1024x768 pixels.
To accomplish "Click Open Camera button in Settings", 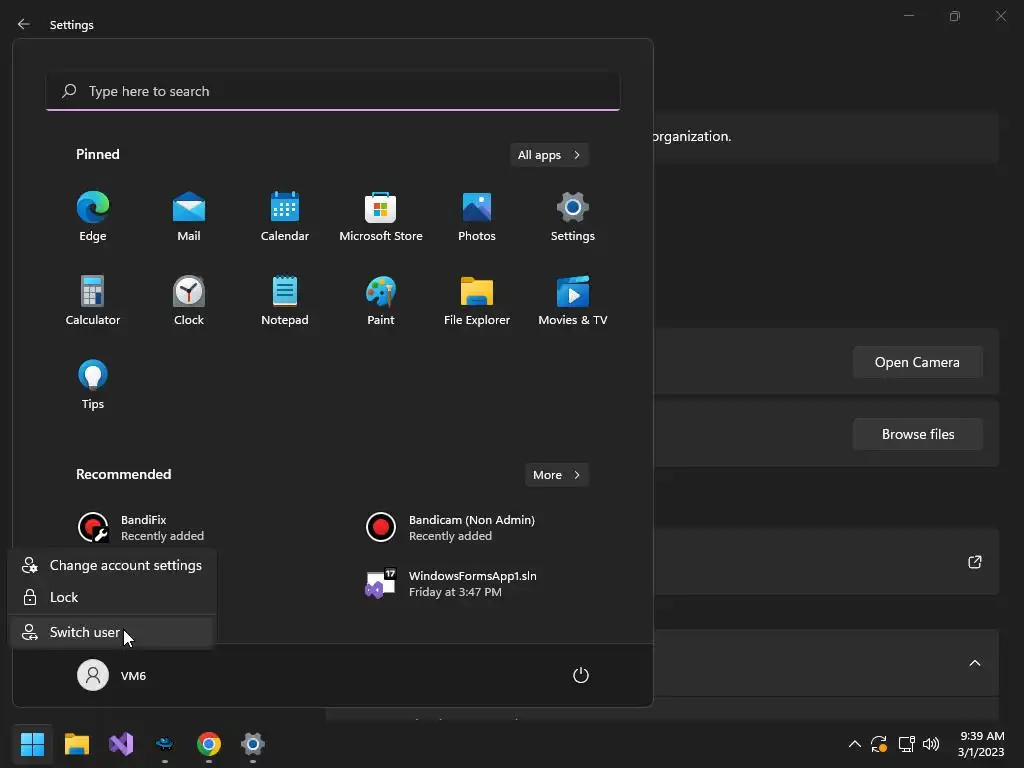I will (918, 362).
